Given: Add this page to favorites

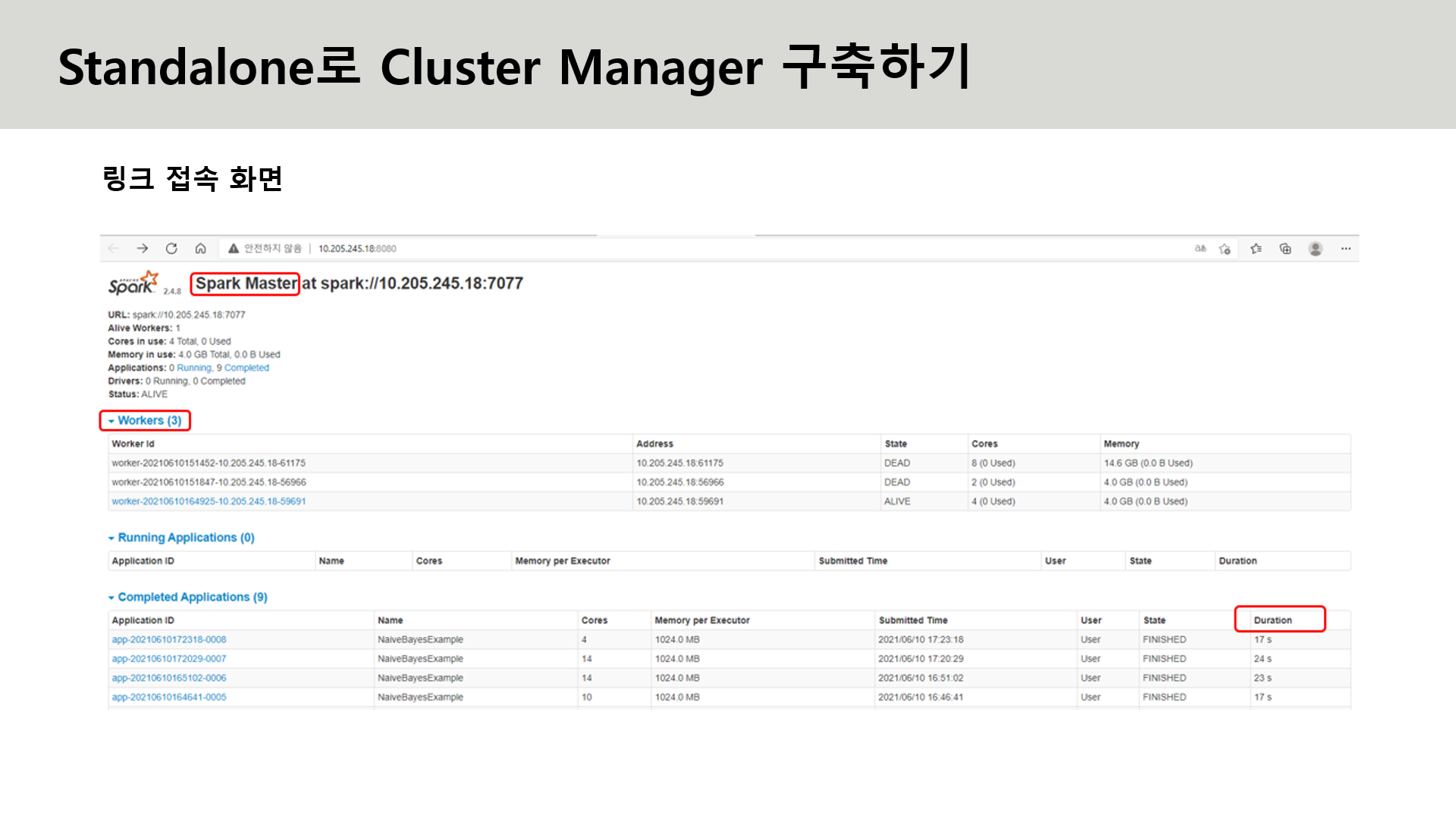Looking at the screenshot, I should tap(1225, 249).
